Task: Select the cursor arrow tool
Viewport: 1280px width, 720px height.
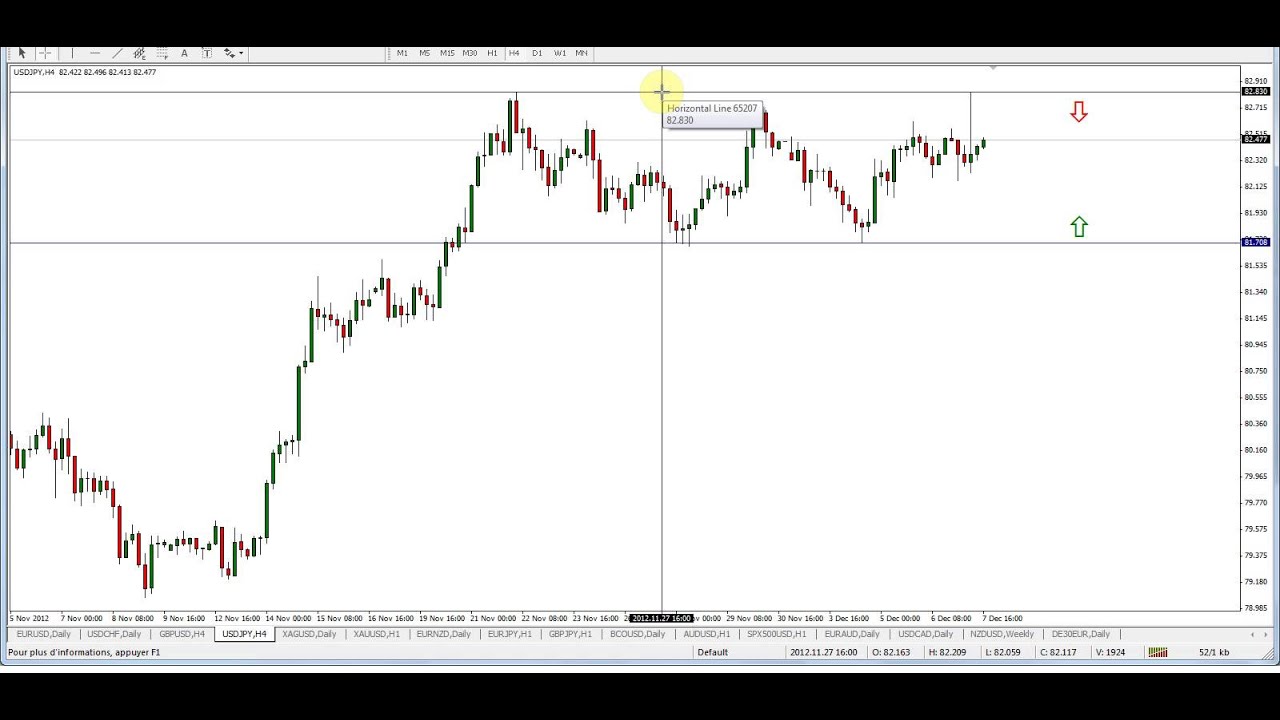Action: [22, 53]
